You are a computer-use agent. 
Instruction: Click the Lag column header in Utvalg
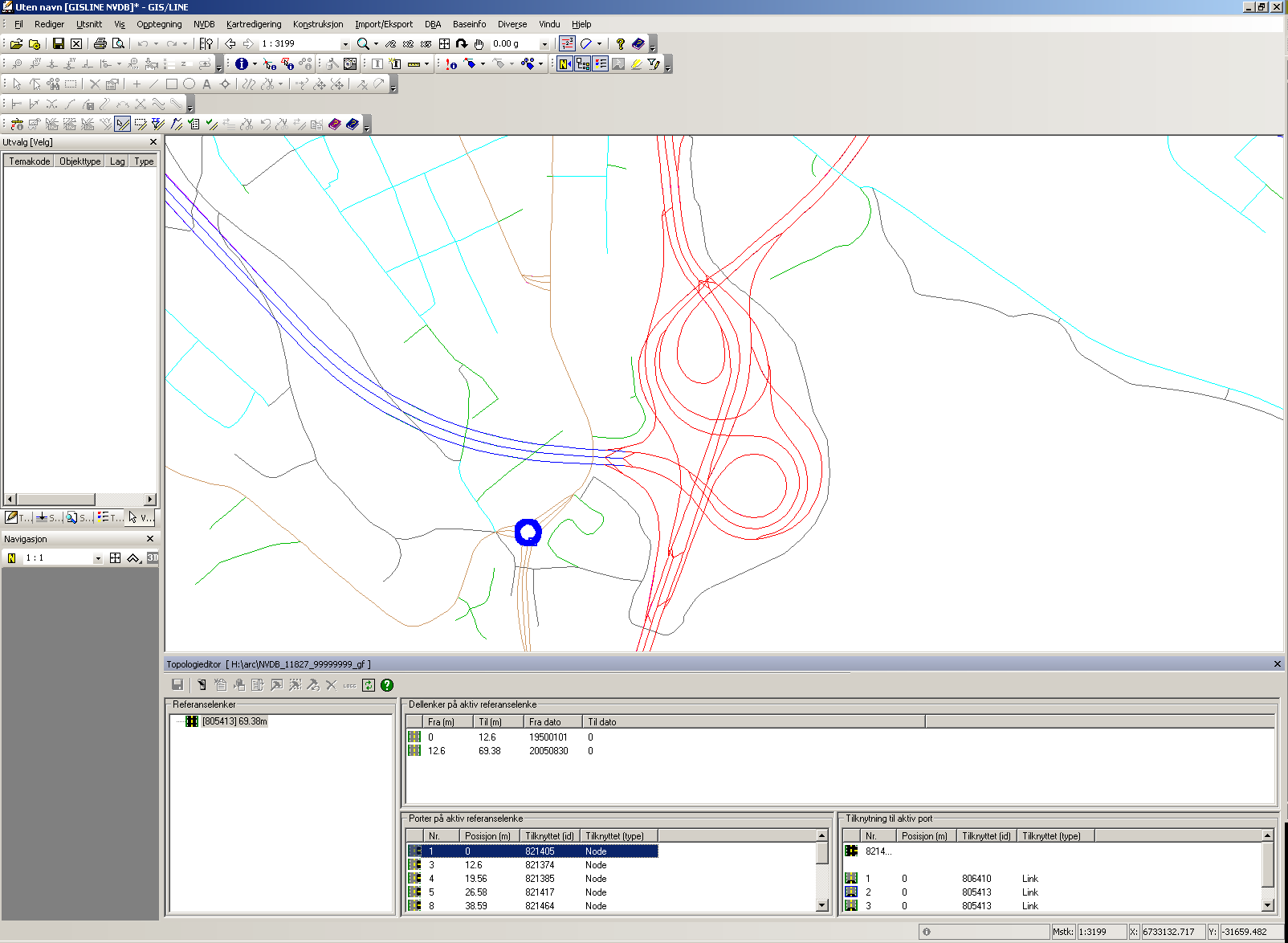(x=117, y=161)
